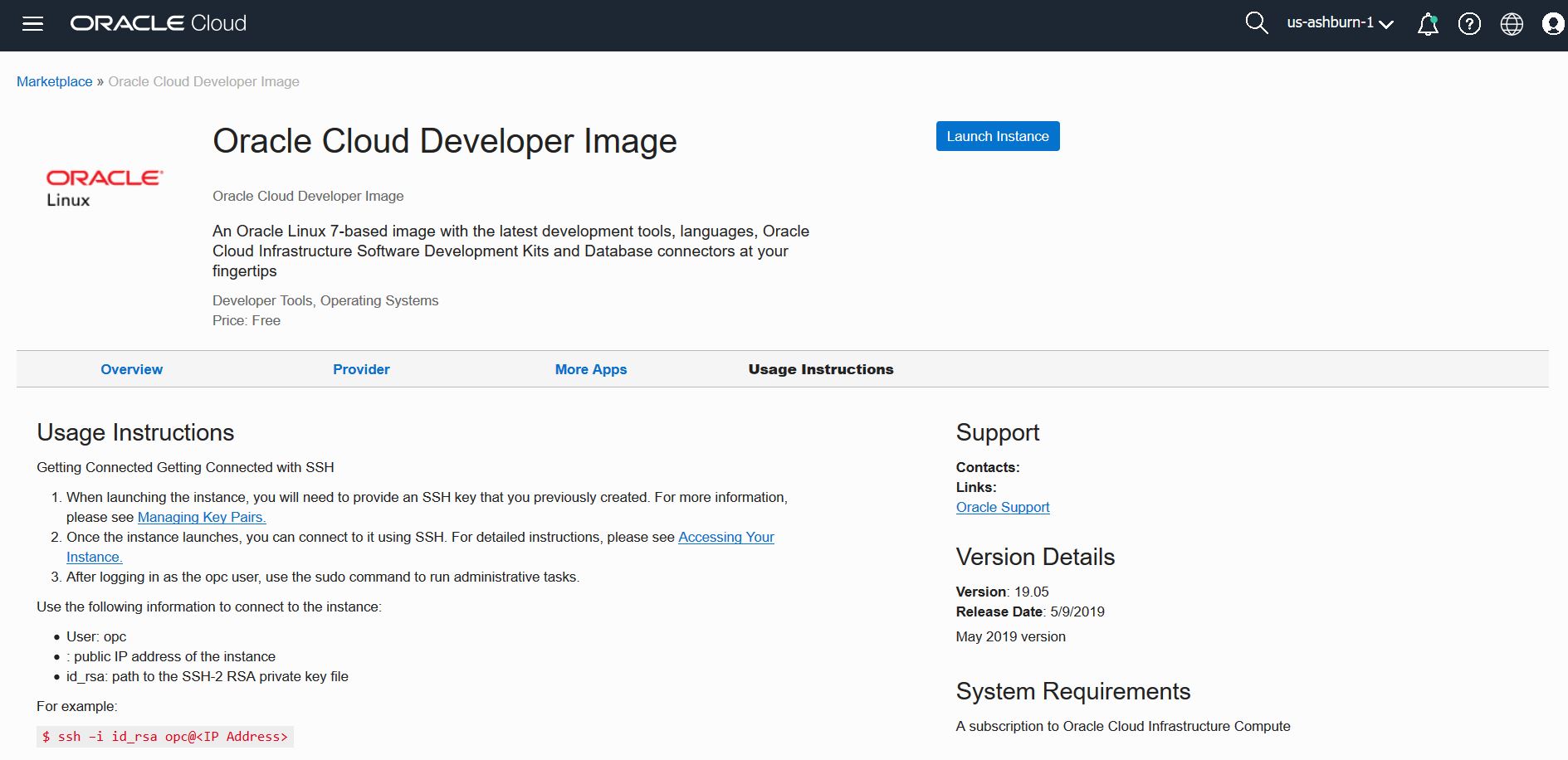Open the Oracle Support link
The height and width of the screenshot is (760, 1568).
[1002, 507]
